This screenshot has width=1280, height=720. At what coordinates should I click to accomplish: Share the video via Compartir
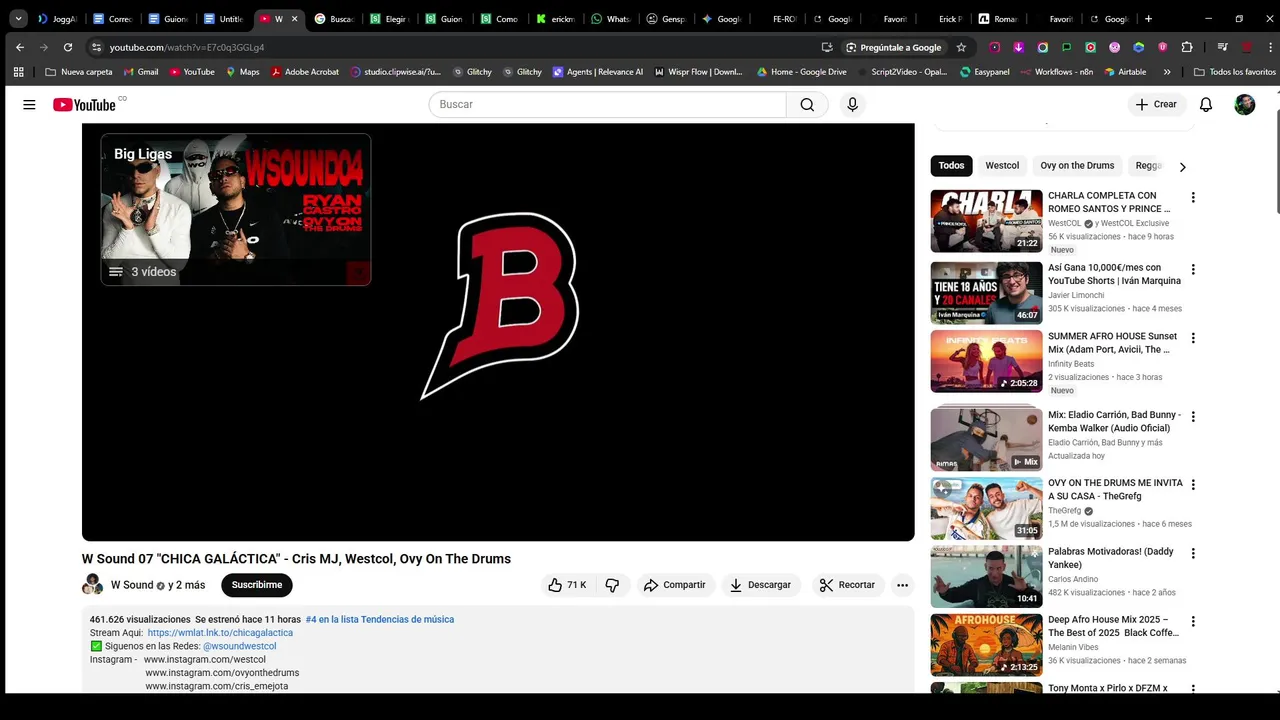pos(675,585)
